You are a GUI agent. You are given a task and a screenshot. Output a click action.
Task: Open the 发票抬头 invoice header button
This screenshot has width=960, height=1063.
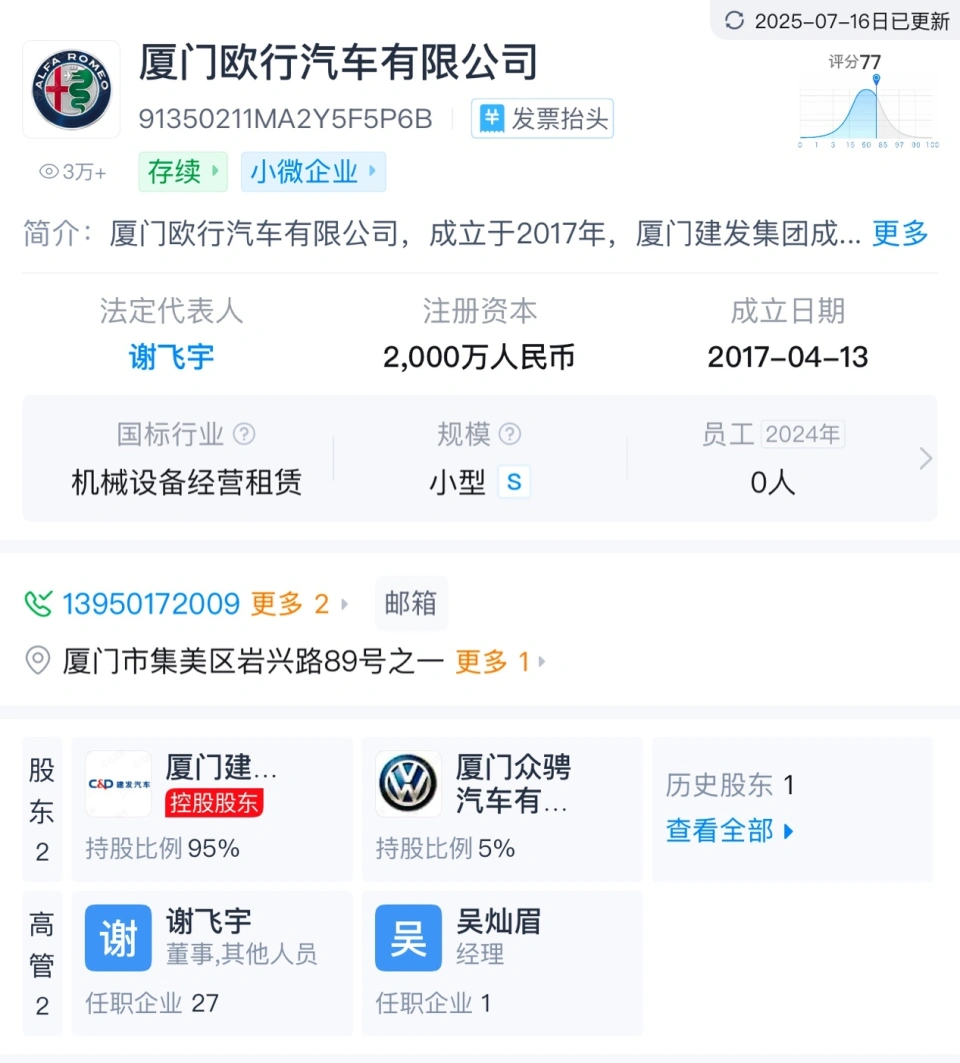542,119
